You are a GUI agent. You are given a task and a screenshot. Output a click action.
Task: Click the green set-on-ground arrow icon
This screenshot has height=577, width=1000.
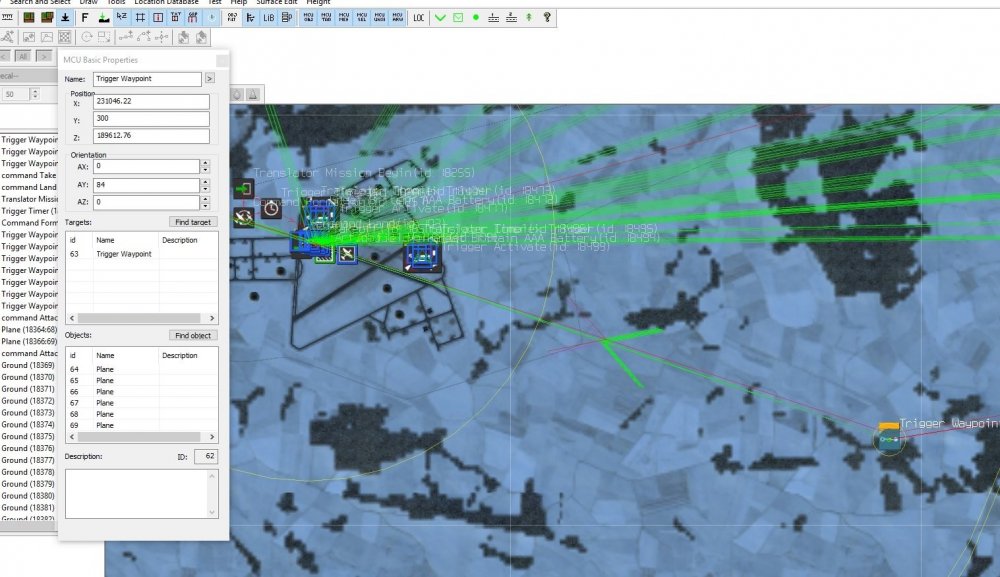point(103,17)
